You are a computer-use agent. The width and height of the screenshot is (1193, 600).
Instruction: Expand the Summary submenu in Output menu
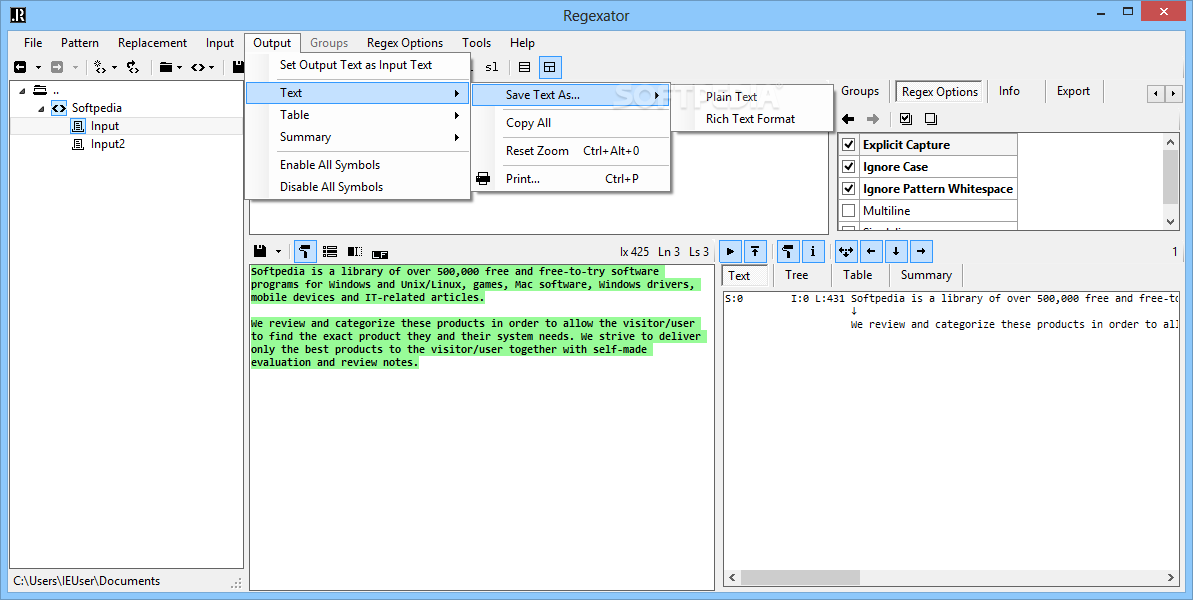click(358, 137)
